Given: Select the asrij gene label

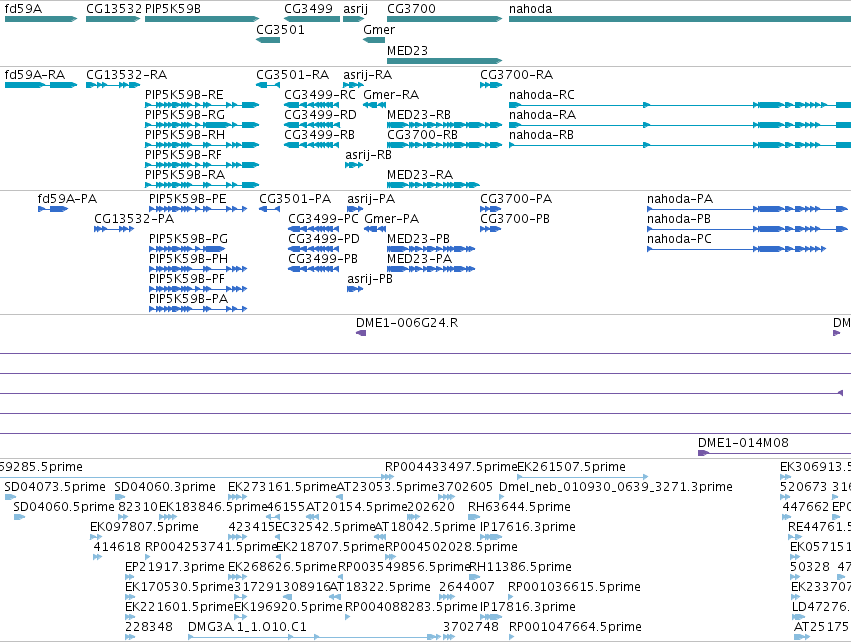Looking at the screenshot, I should pos(355,9).
